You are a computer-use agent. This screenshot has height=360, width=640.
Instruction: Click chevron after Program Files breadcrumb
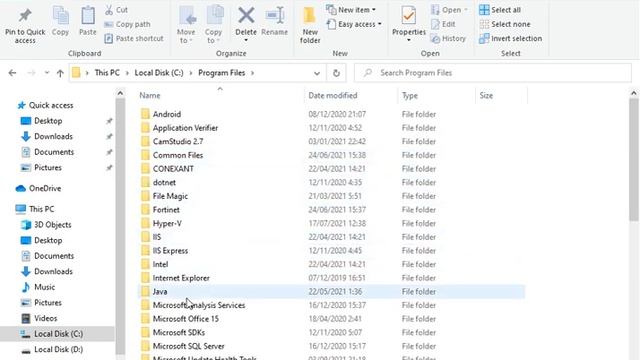253,73
